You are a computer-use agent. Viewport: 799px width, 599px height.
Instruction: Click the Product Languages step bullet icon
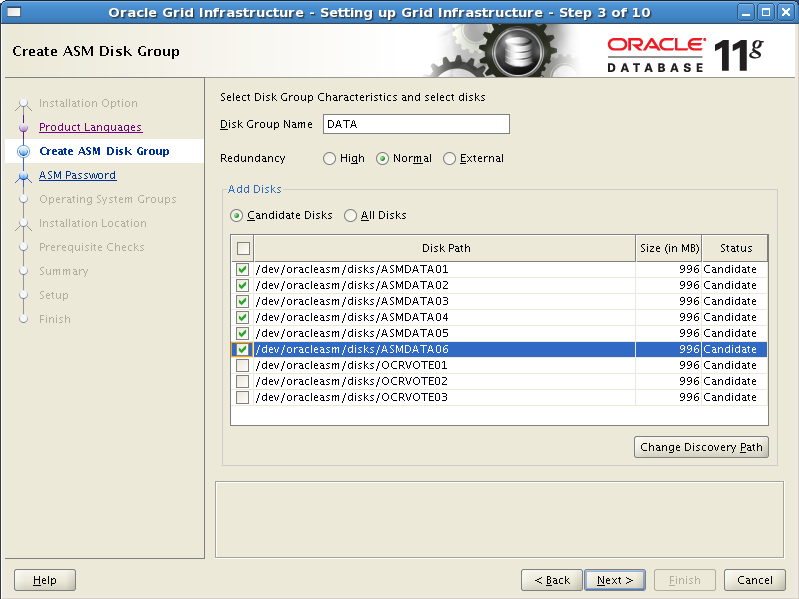pos(23,127)
